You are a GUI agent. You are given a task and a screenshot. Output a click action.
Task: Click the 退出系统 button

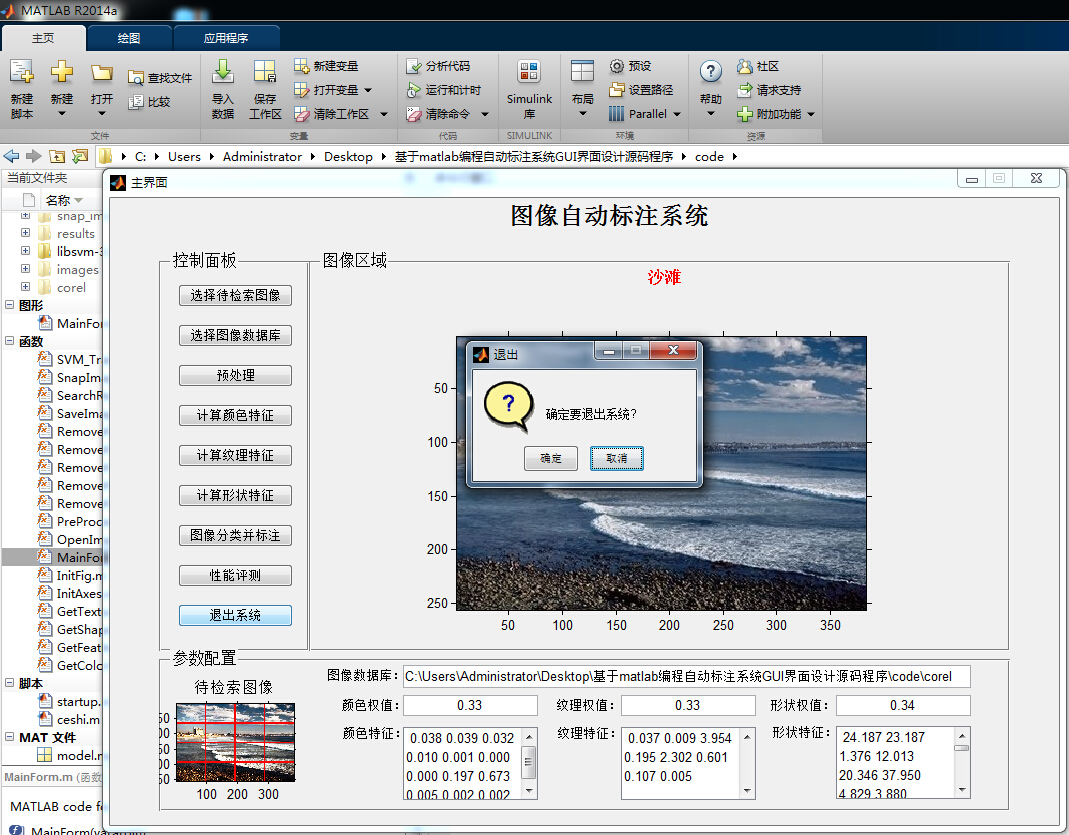(235, 616)
